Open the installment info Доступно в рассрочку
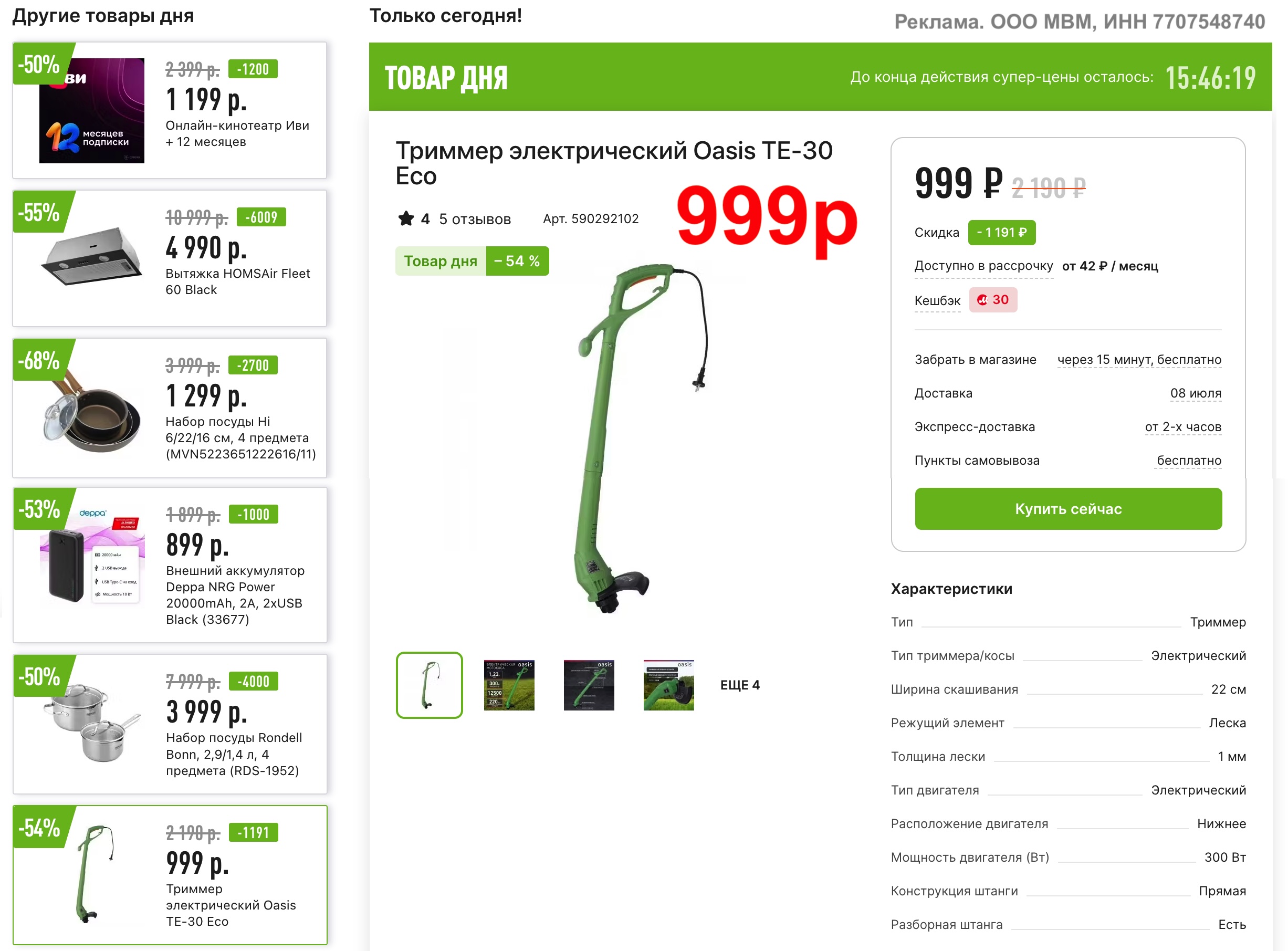1288x951 pixels. coord(983,266)
